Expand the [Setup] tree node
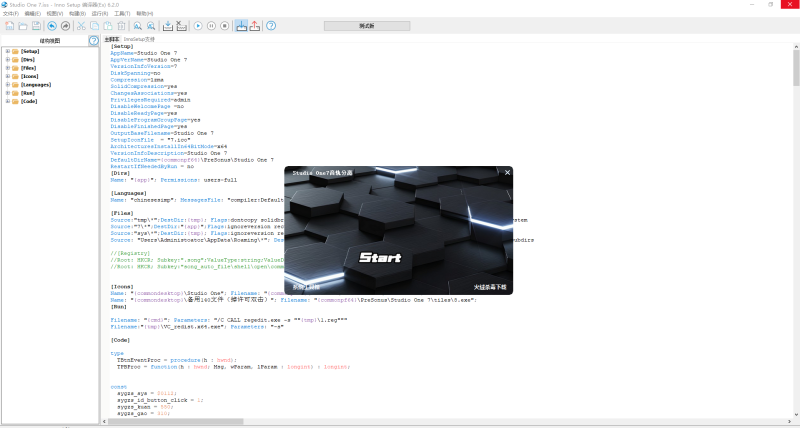Image resolution: width=800 pixels, height=428 pixels. 8,51
